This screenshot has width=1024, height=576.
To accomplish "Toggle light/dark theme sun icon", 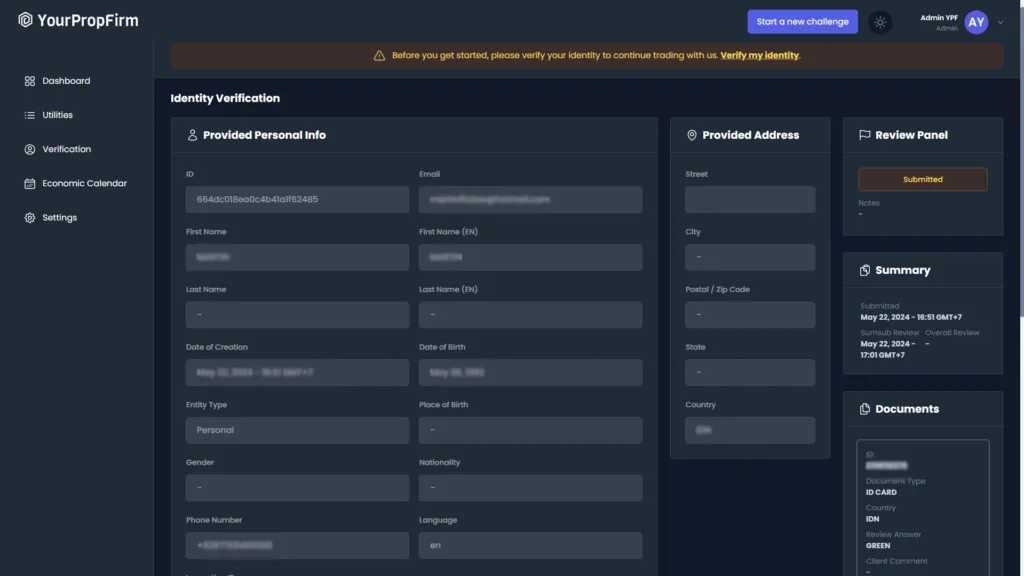I will [880, 22].
